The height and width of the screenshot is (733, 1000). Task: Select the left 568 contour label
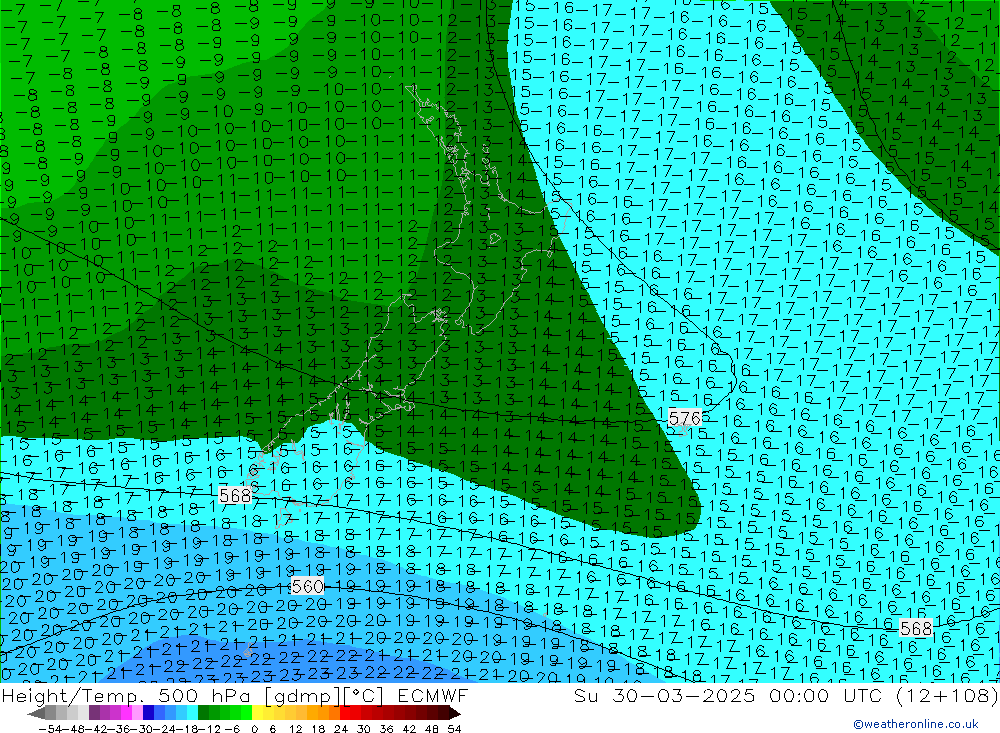click(x=235, y=495)
